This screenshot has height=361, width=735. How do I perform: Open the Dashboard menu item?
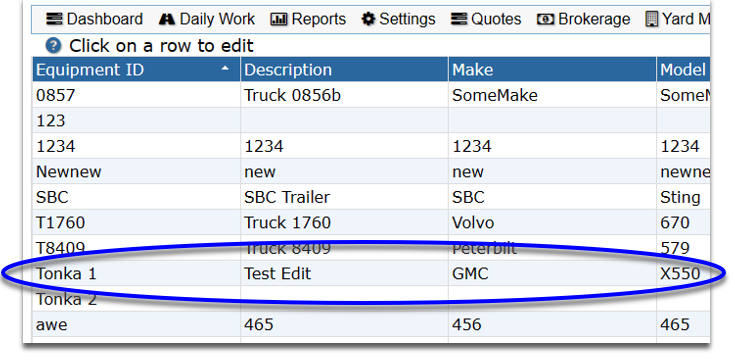pos(94,19)
